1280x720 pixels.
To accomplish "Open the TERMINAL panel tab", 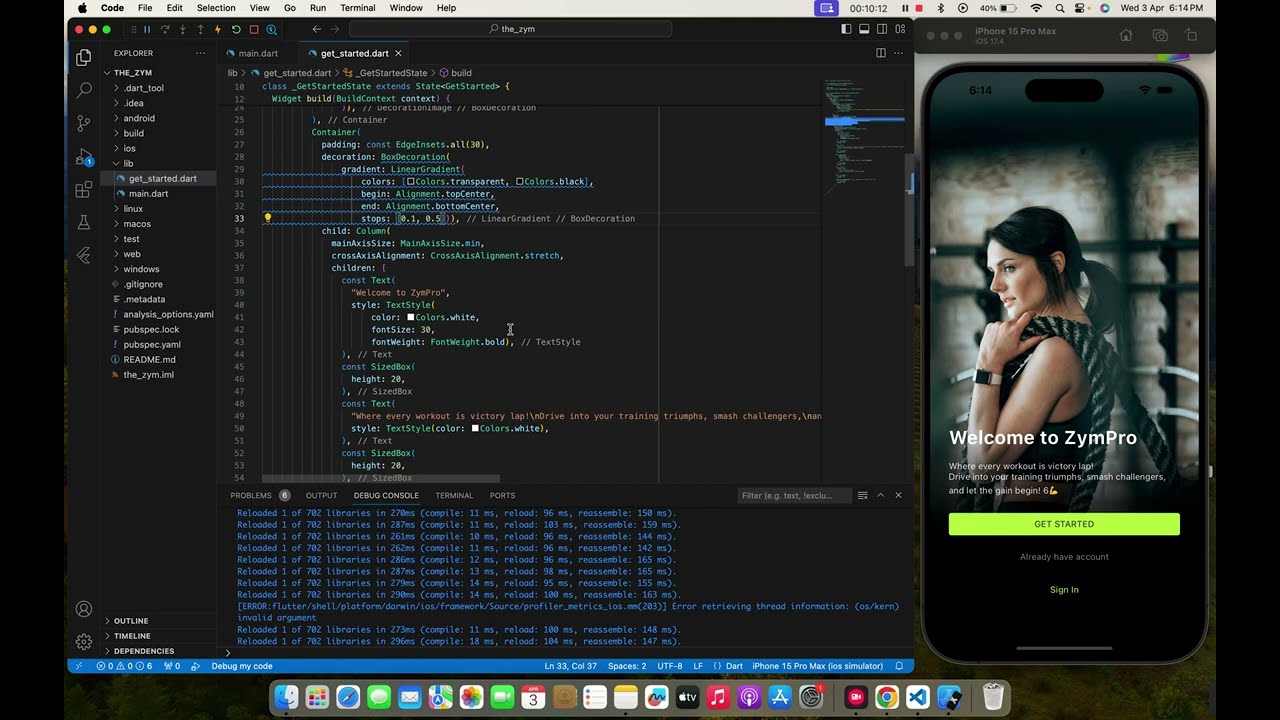I will [x=454, y=495].
